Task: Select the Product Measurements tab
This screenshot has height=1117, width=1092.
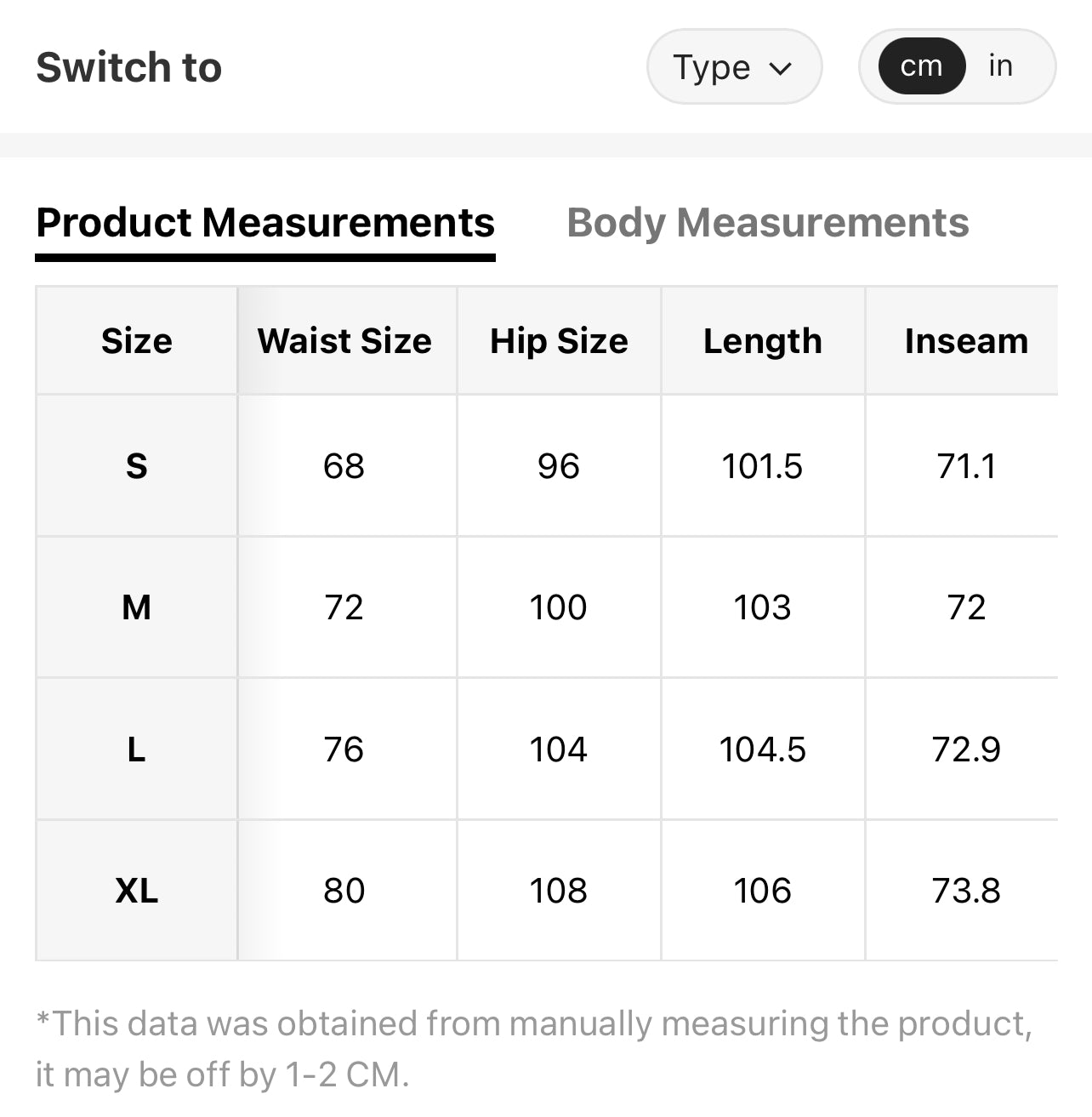Action: (x=265, y=223)
